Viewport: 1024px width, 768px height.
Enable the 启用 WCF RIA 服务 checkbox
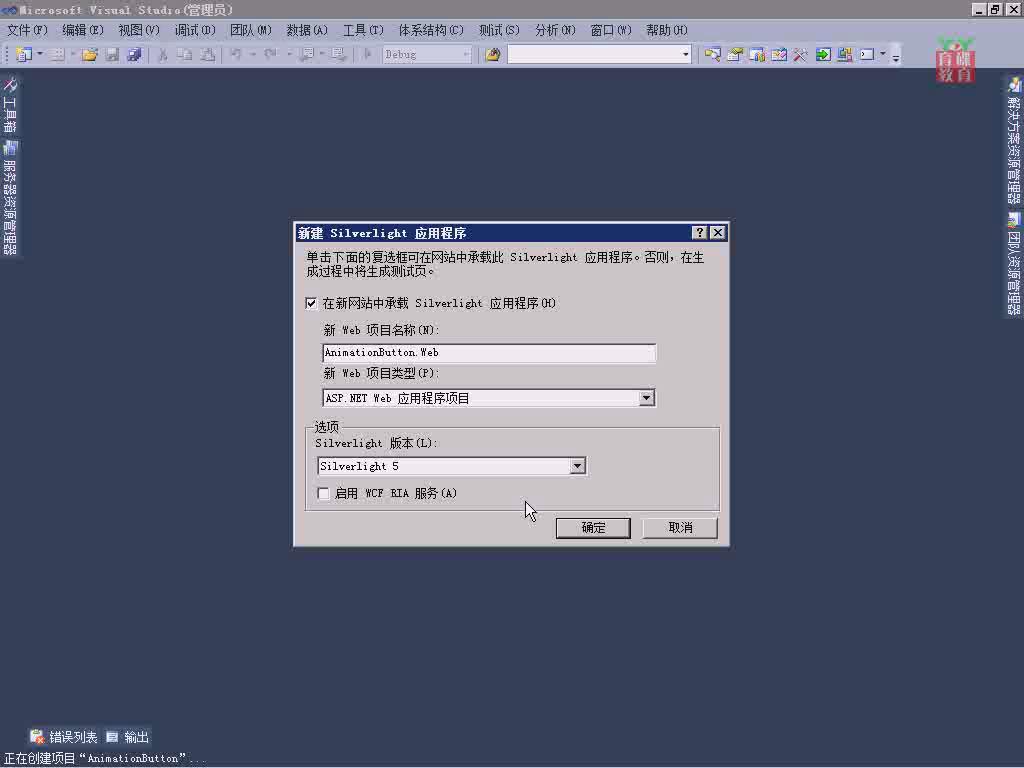click(323, 494)
